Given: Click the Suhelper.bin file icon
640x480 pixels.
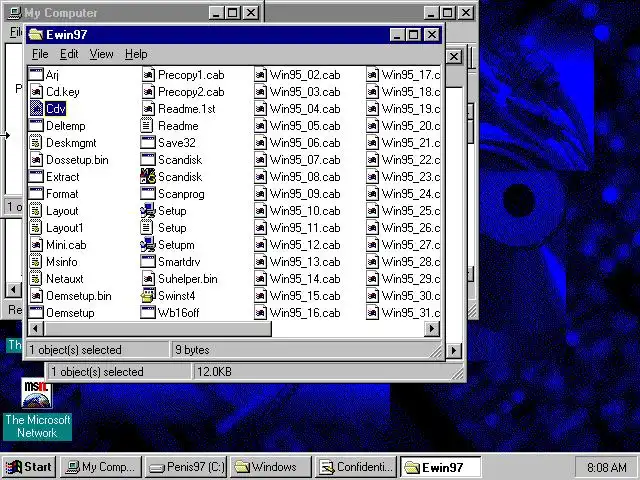Looking at the screenshot, I should click(x=148, y=279).
